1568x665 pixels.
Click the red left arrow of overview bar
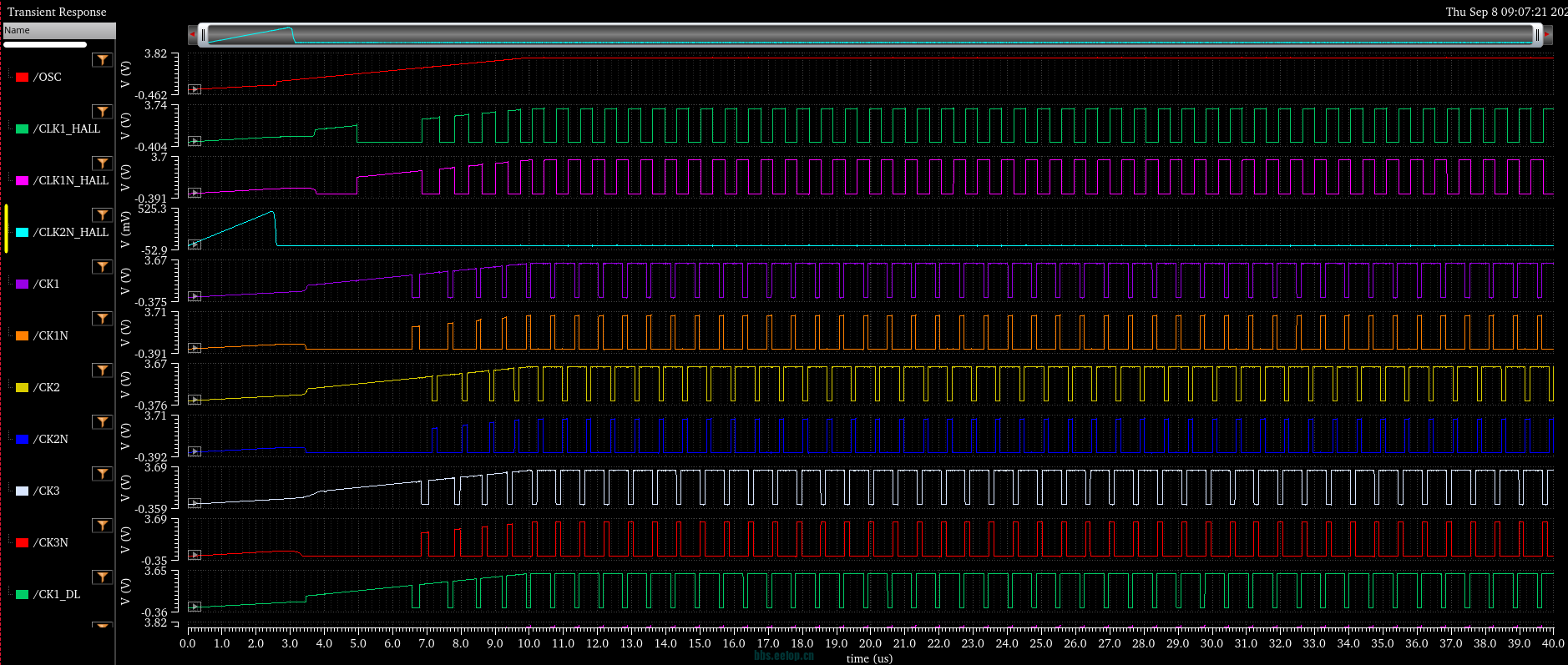193,34
